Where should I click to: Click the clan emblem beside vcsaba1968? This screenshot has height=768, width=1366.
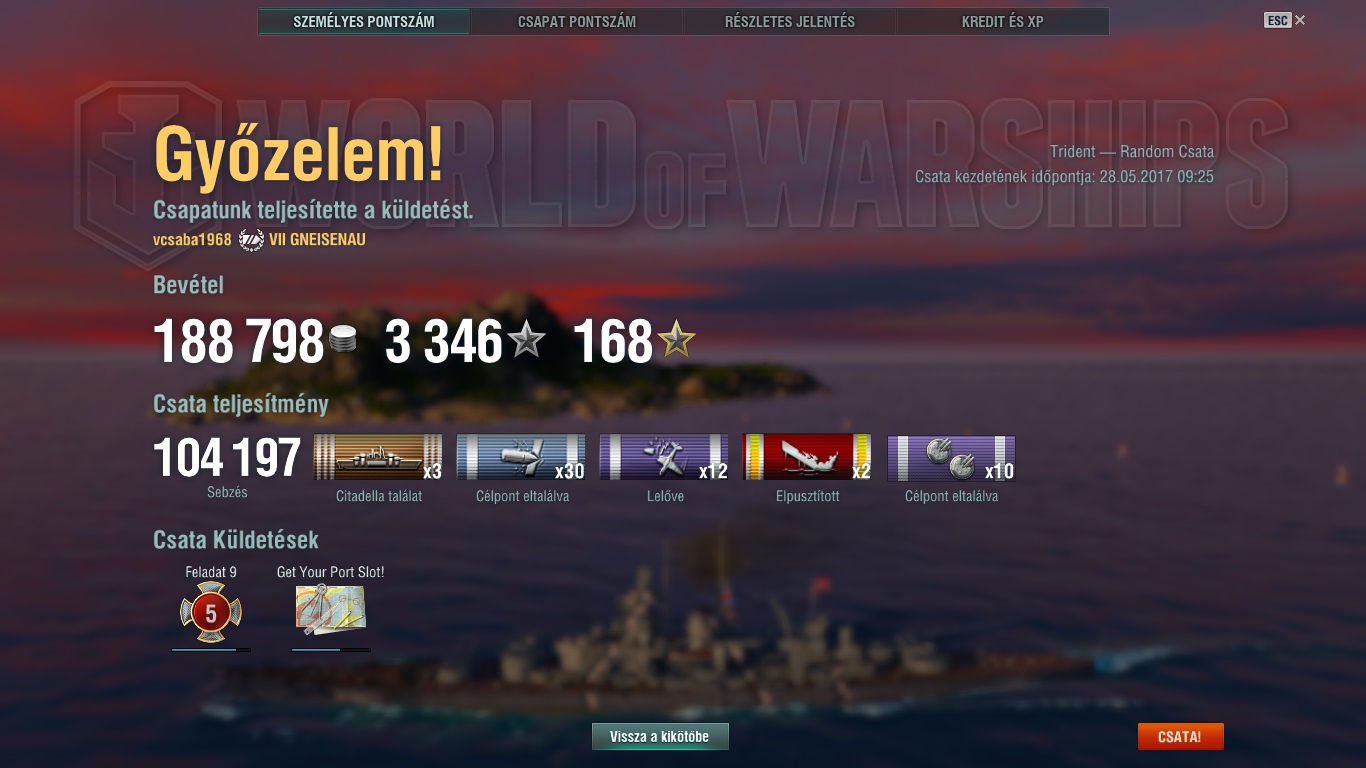(251, 240)
